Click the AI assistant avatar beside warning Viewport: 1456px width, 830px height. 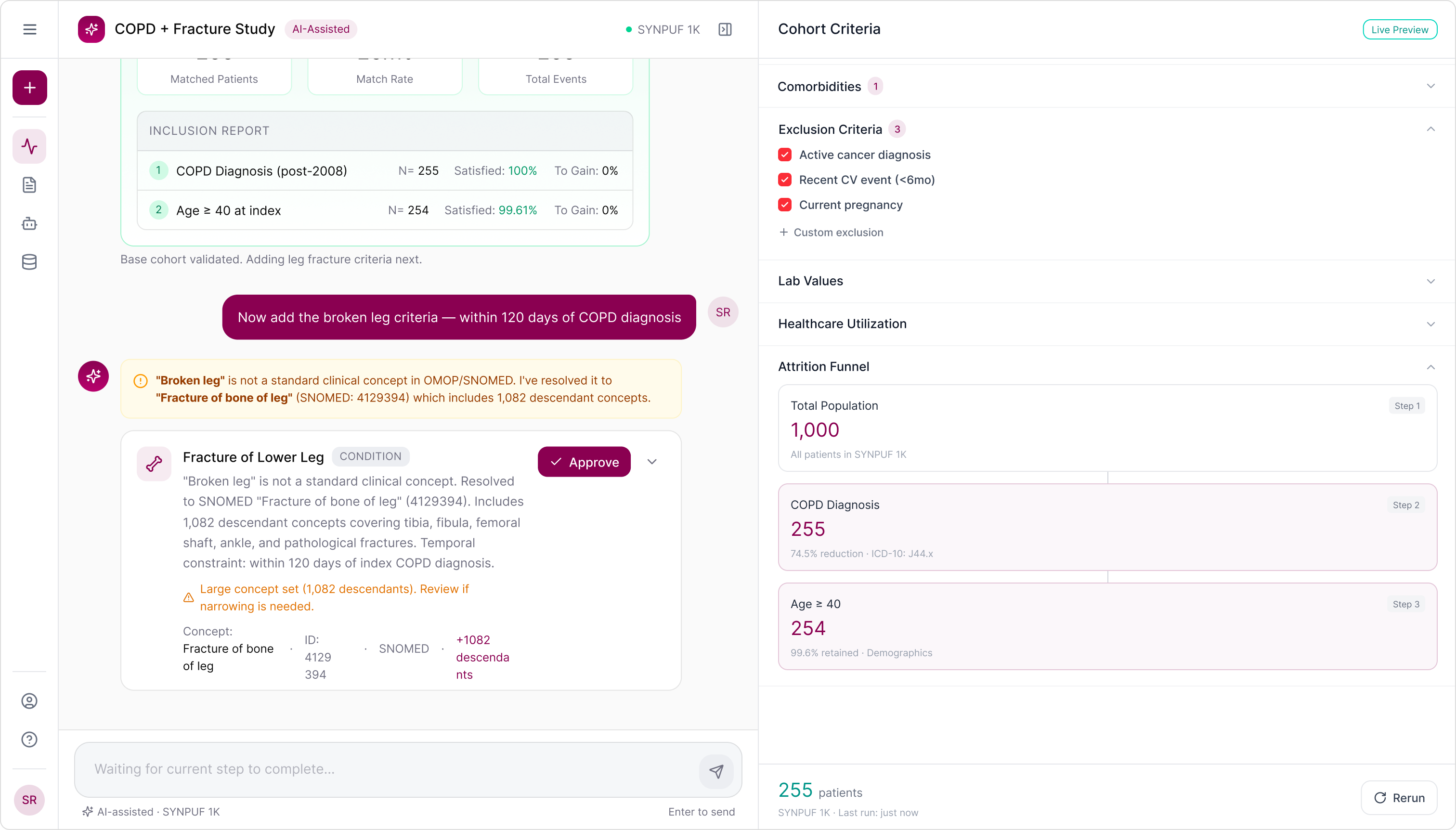93,376
